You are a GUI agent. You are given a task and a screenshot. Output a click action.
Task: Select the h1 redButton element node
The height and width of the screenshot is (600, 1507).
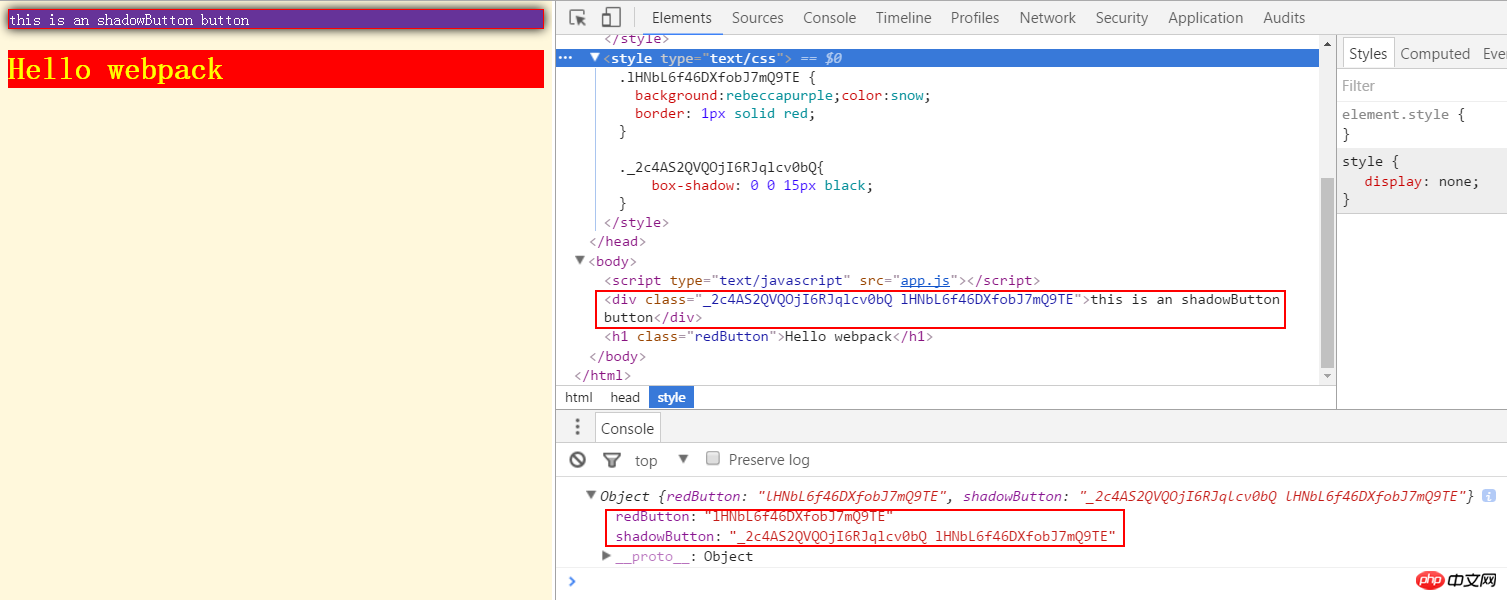[x=770, y=337]
